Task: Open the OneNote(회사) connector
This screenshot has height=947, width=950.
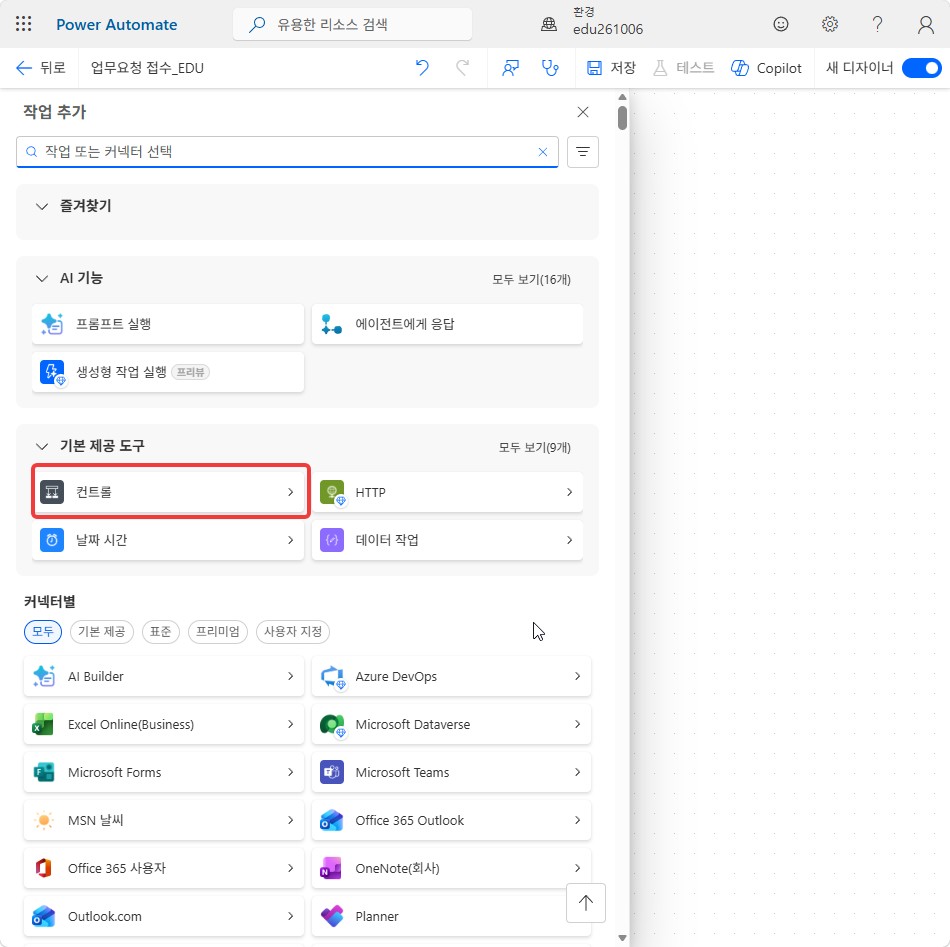Action: click(451, 868)
